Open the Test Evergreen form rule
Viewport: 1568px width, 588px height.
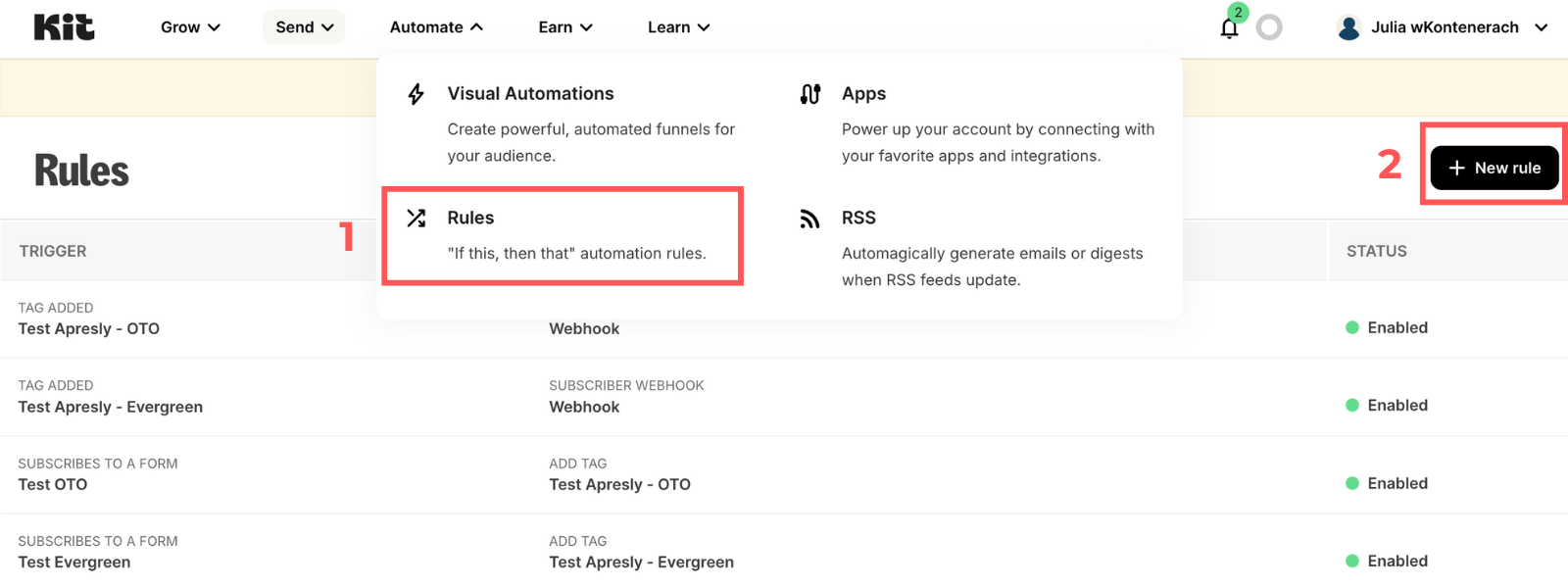point(73,563)
